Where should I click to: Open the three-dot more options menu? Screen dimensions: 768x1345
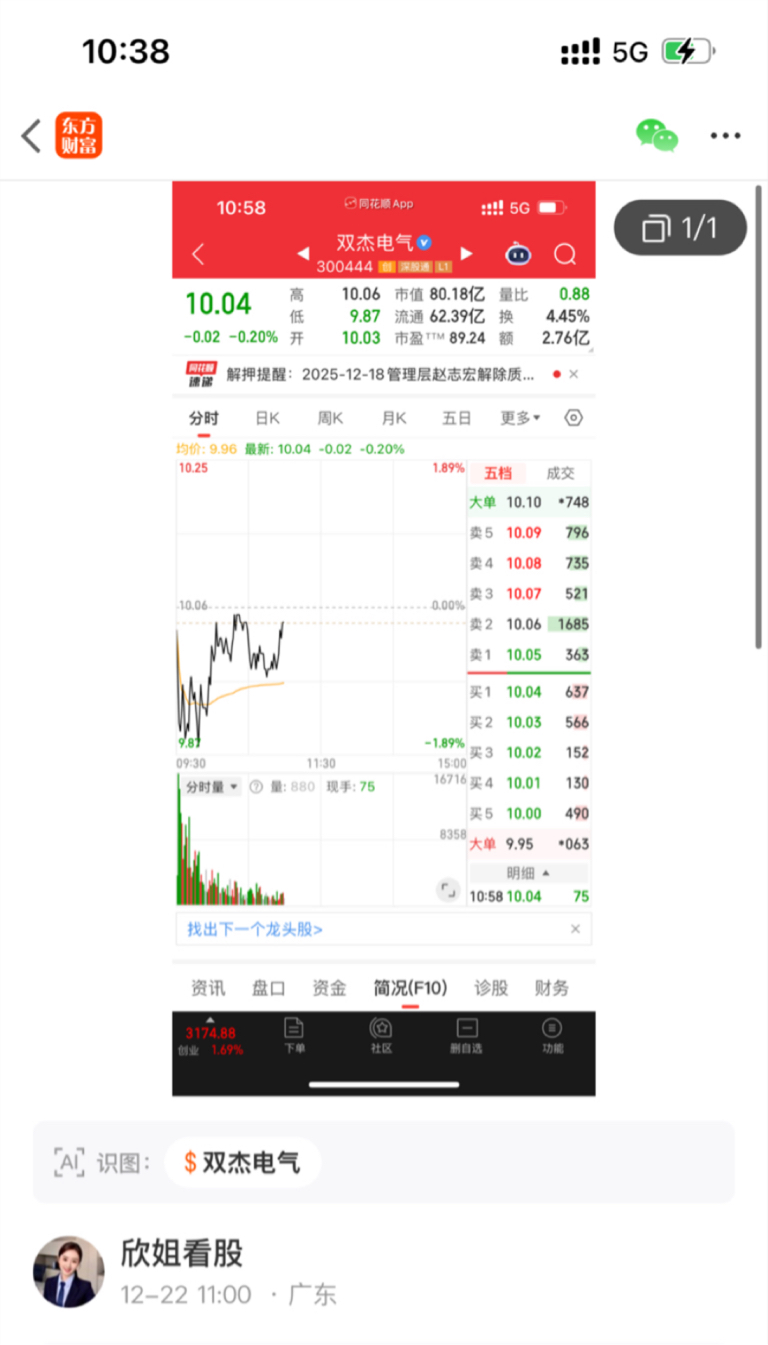(726, 136)
